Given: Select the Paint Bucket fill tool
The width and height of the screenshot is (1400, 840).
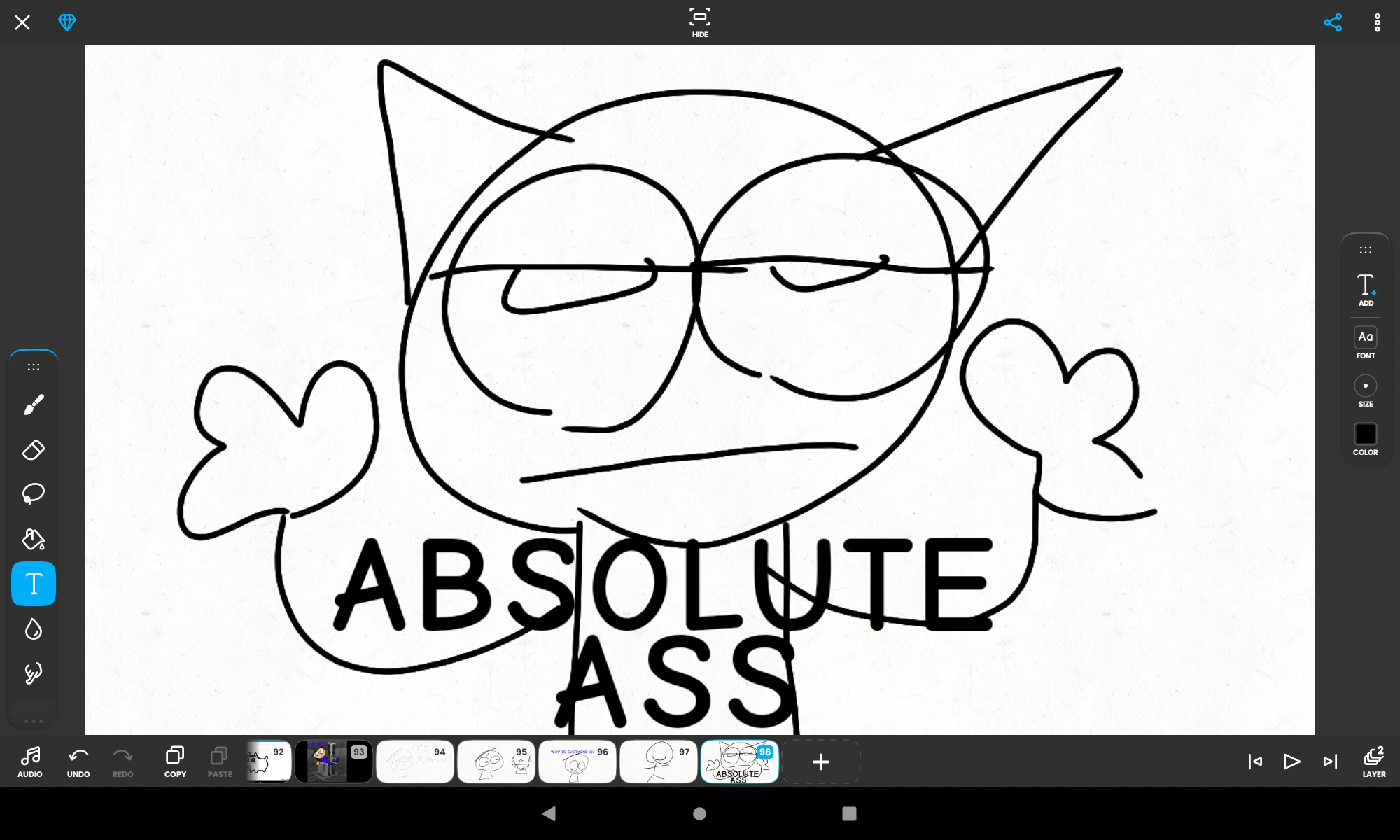Looking at the screenshot, I should (x=33, y=539).
